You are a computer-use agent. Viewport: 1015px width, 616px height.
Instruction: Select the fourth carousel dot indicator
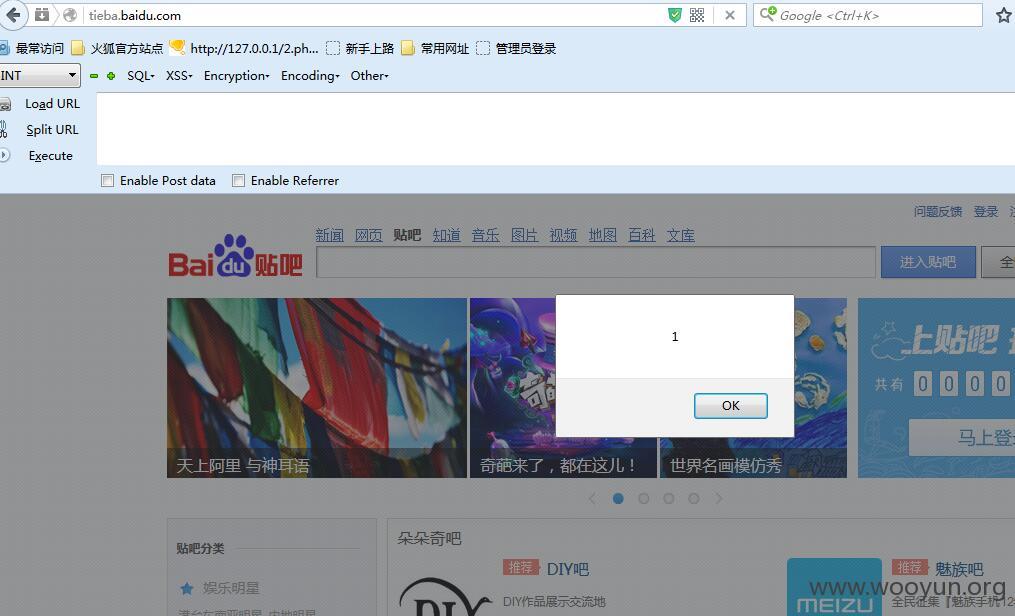pos(694,498)
